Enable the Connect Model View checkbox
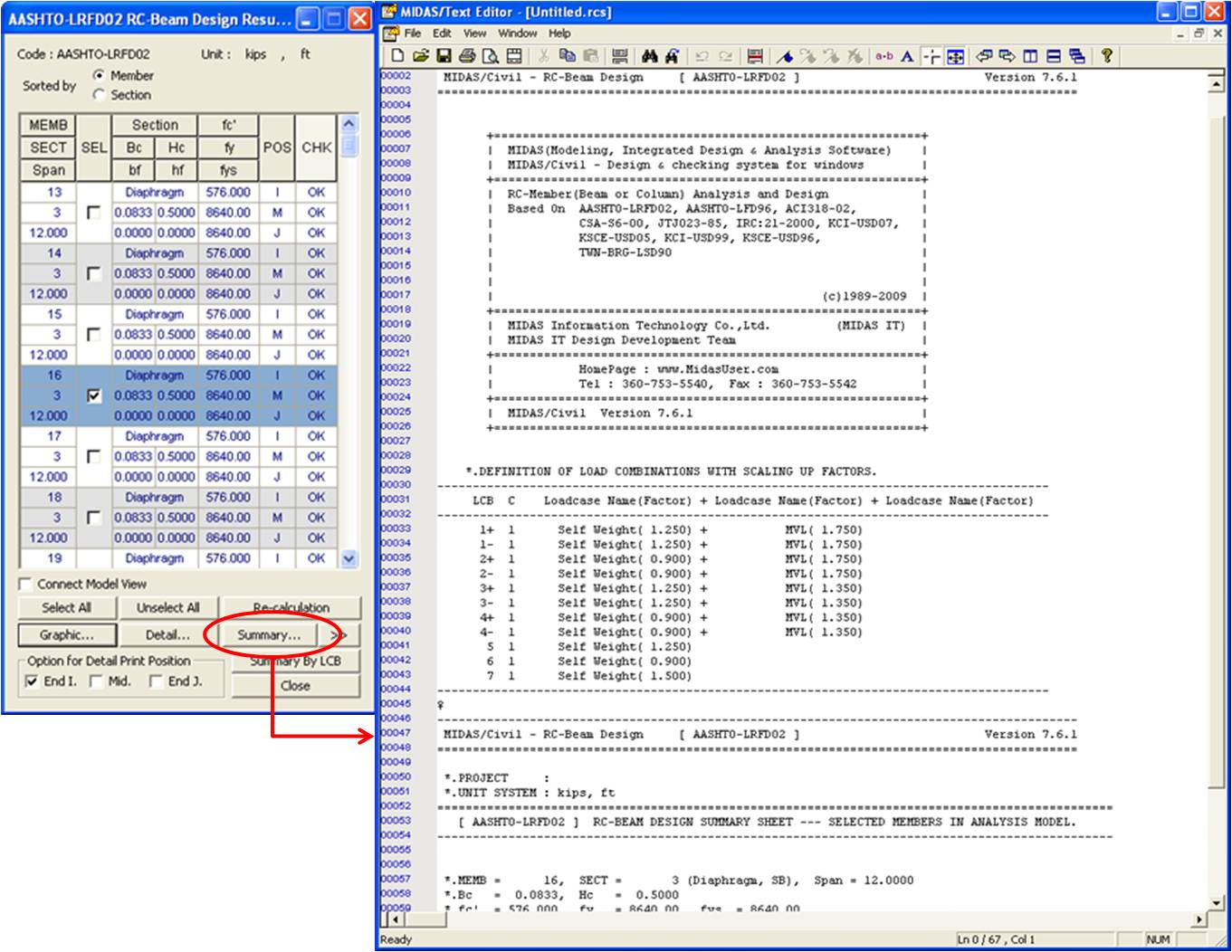Viewport: 1232px width, 952px height. [25, 585]
